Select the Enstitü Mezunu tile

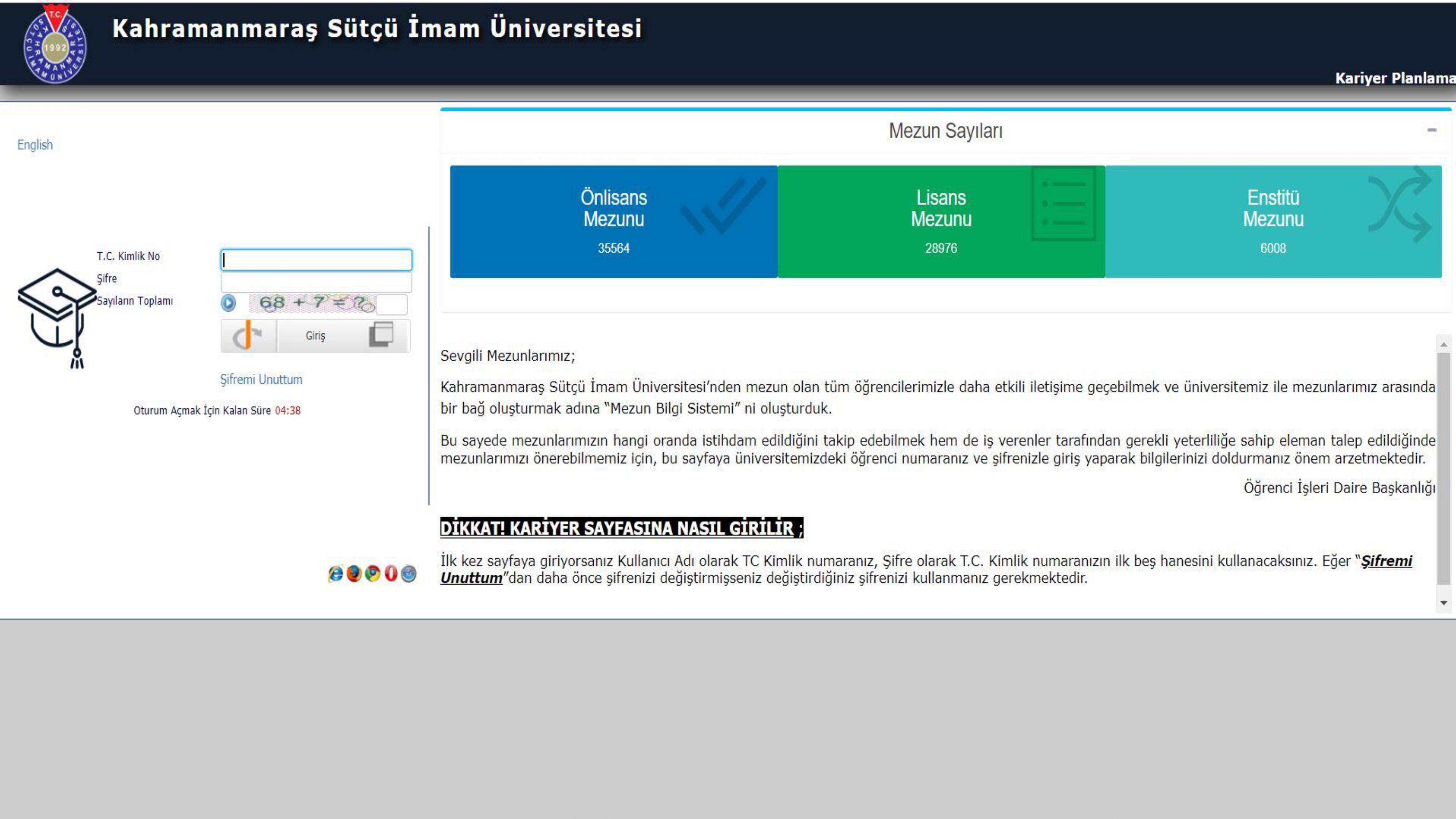pos(1273,222)
